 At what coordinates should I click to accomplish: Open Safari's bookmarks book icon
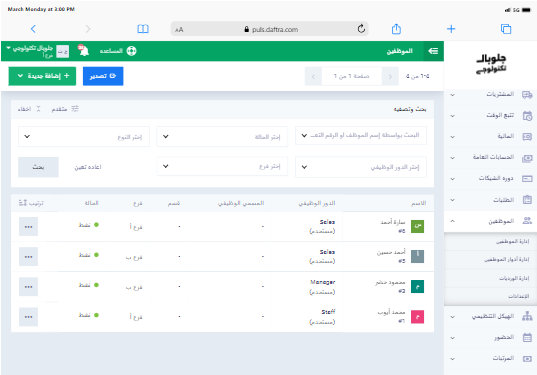point(143,29)
